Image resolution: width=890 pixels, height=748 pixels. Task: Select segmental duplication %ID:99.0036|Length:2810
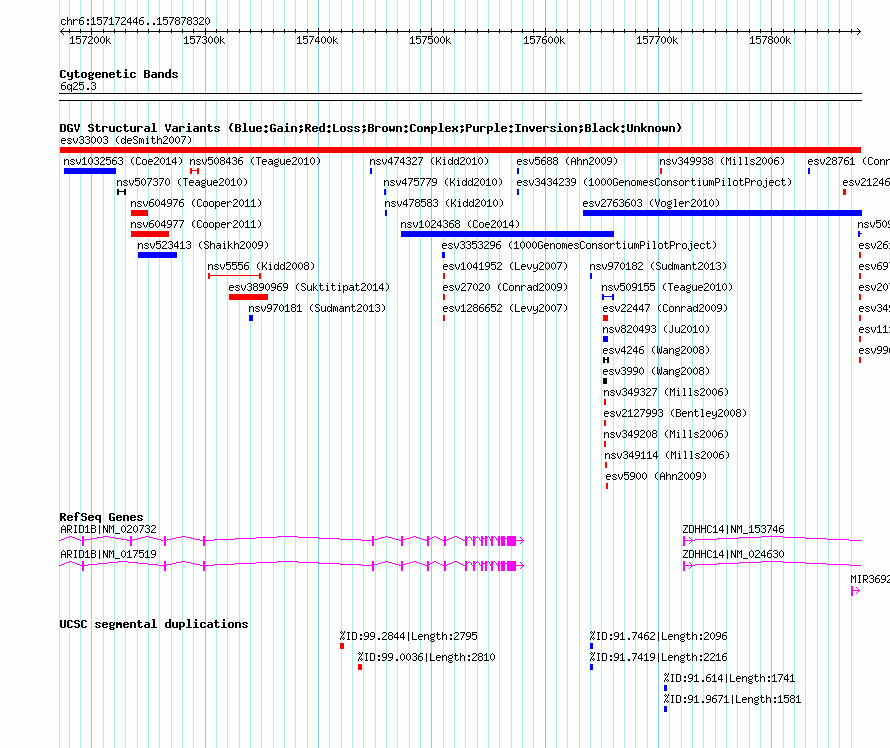coord(426,657)
